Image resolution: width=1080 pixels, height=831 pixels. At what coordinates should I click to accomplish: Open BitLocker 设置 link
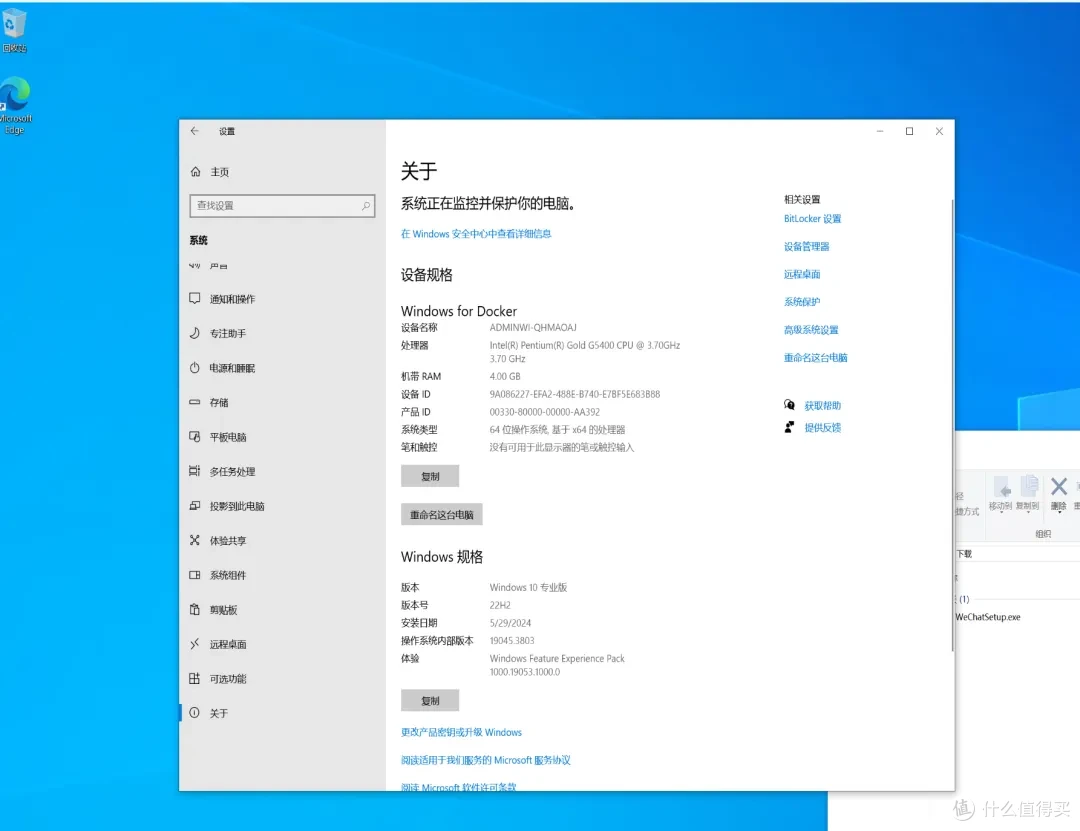pyautogui.click(x=812, y=218)
